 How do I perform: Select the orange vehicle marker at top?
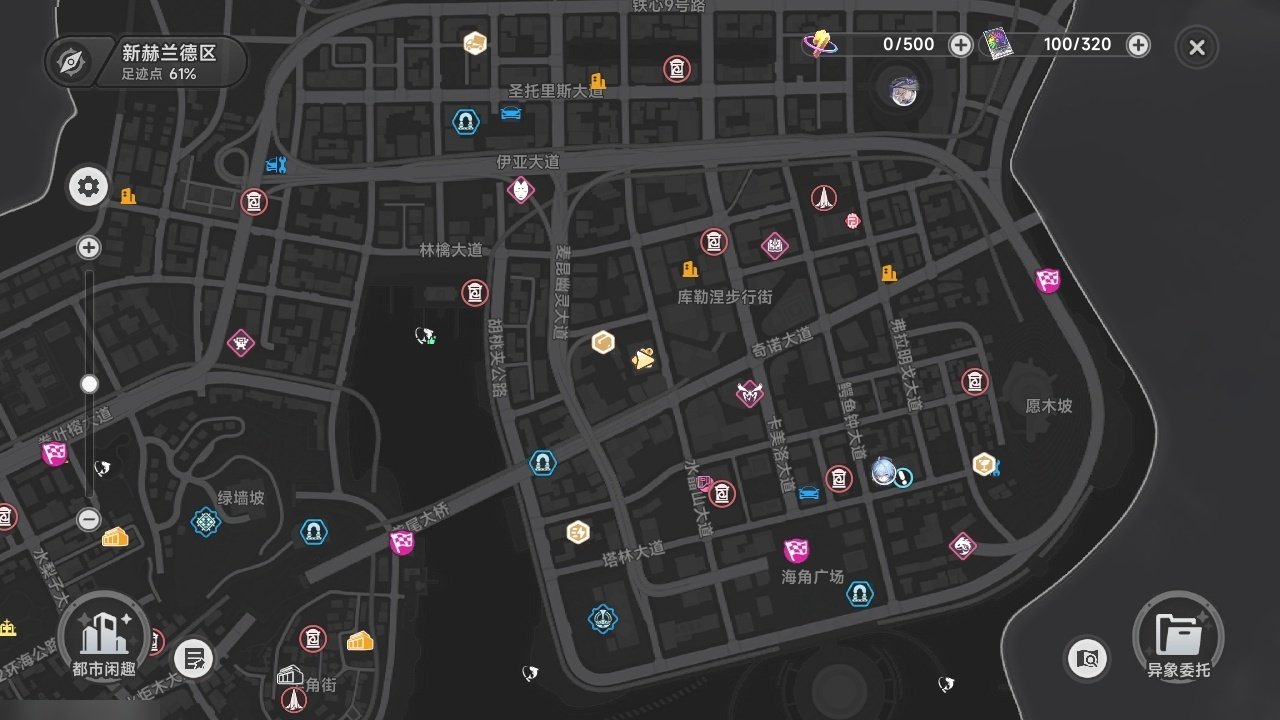475,43
